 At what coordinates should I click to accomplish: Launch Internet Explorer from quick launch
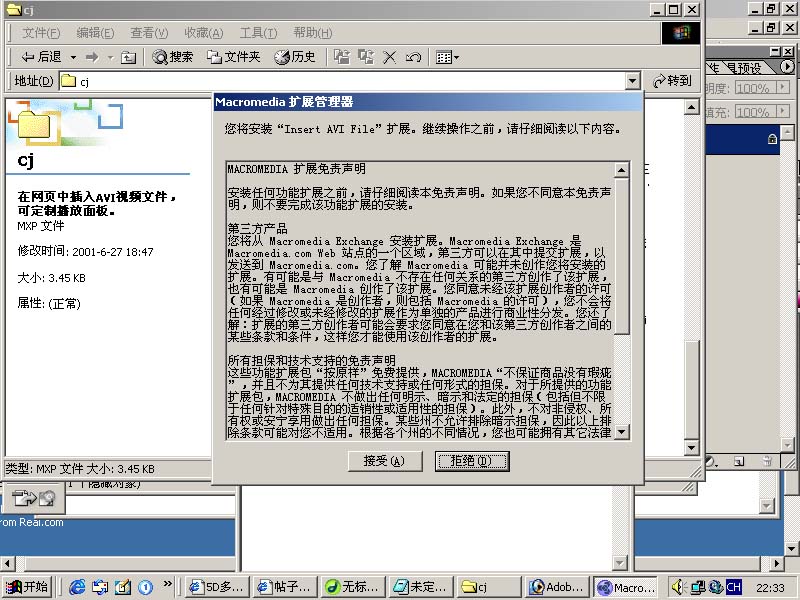coord(77,587)
